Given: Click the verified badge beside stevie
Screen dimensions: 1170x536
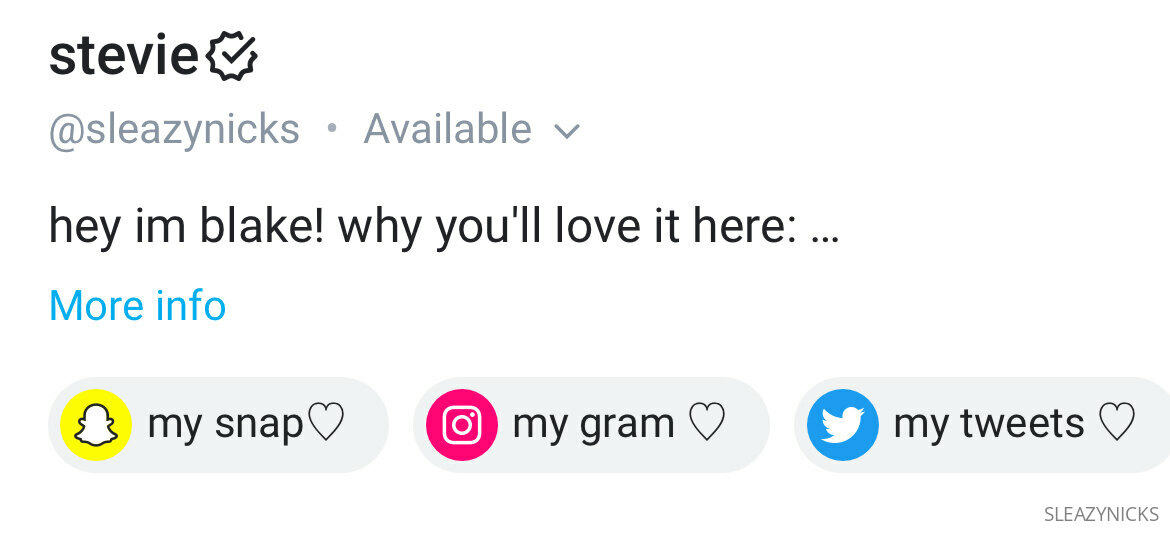Looking at the screenshot, I should pos(231,57).
